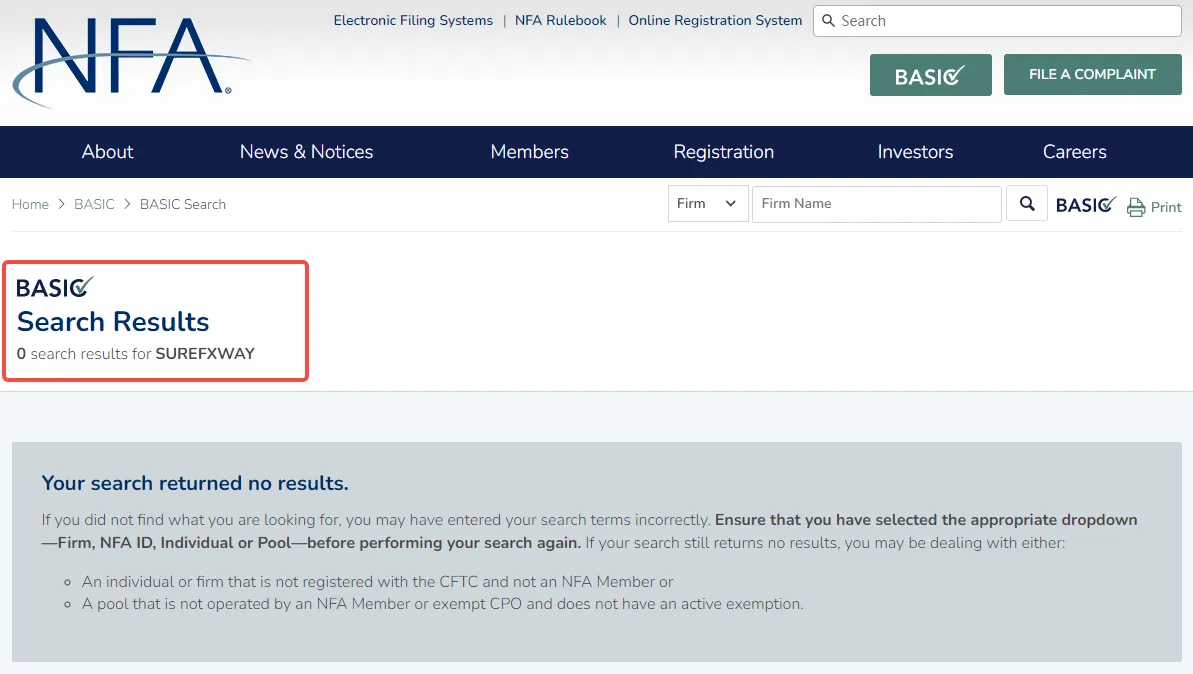
Task: Open the Careers menu
Action: coord(1074,152)
